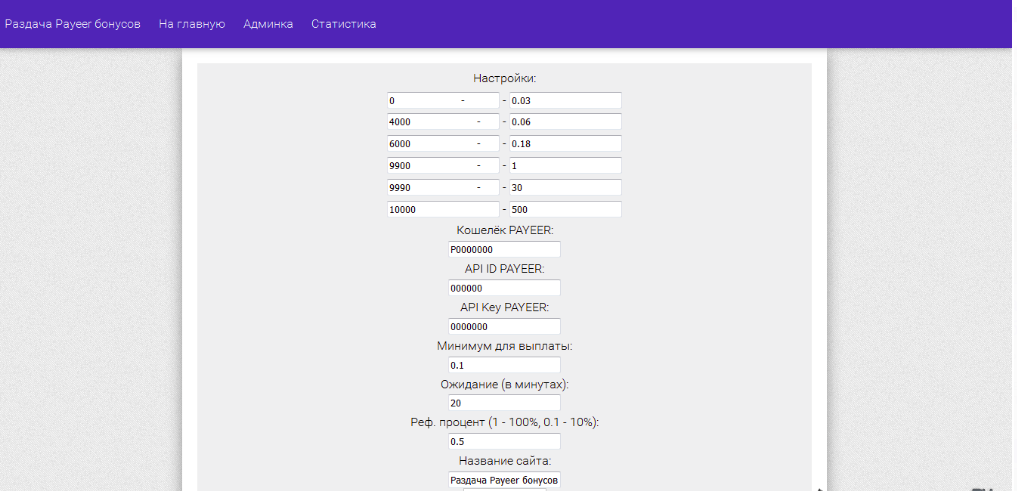Click the range field containing 10000
This screenshot has height=491, width=1017.
pyautogui.click(x=444, y=210)
